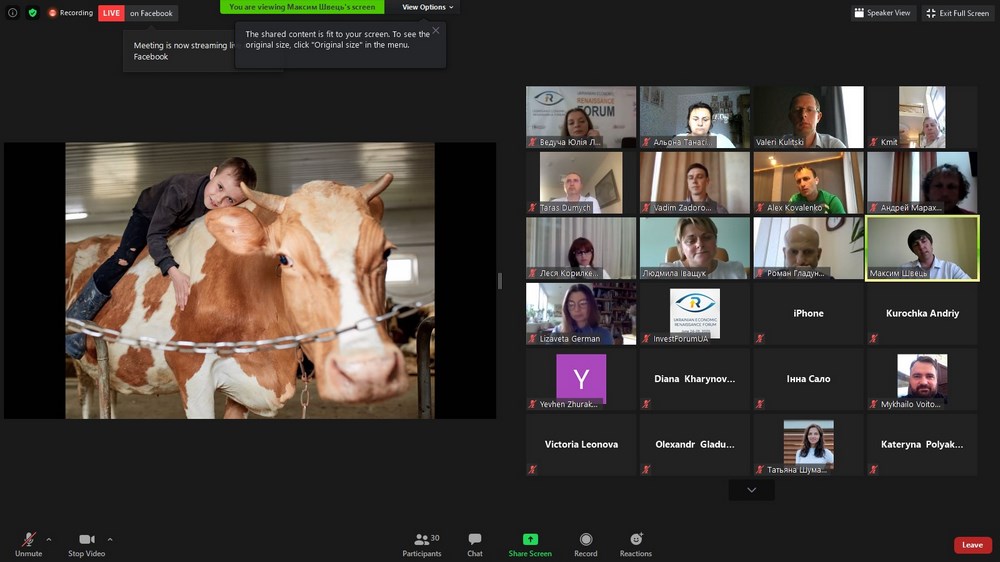
Task: Unmute the microphone
Action: [x=29, y=540]
